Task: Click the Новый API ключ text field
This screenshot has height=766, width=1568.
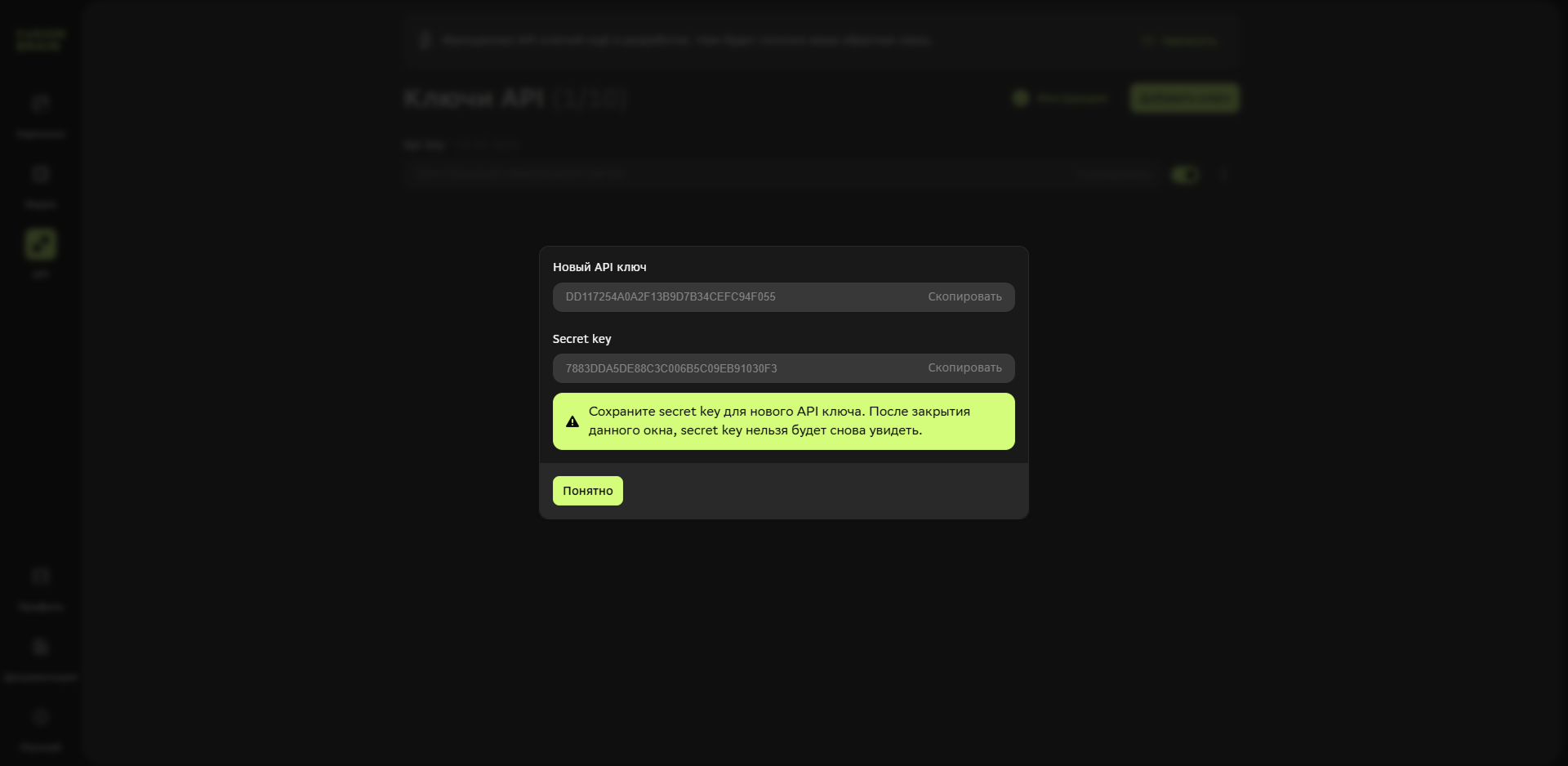Action: click(735, 297)
